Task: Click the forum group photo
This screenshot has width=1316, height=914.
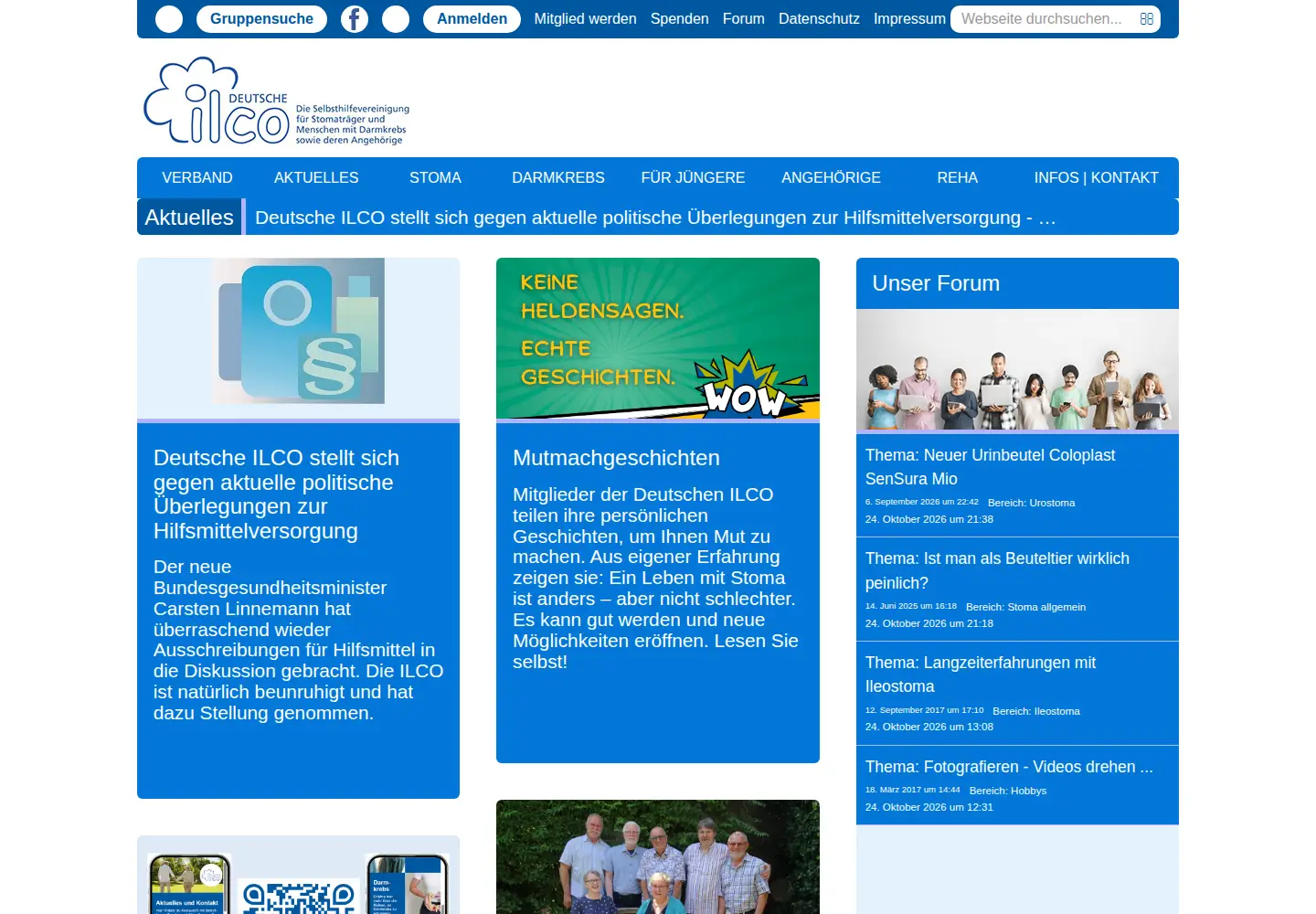Action: click(1017, 369)
